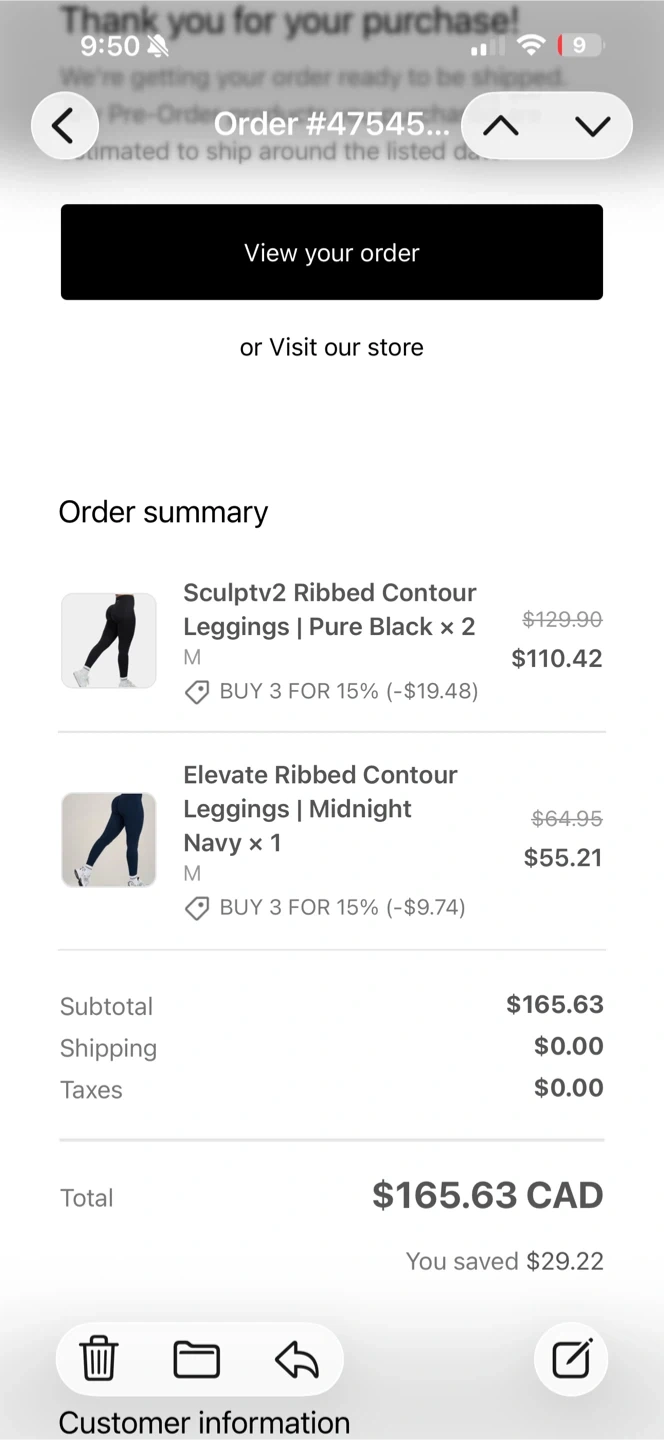Tap the battery indicator in status bar
The image size is (664, 1440).
pyautogui.click(x=579, y=45)
